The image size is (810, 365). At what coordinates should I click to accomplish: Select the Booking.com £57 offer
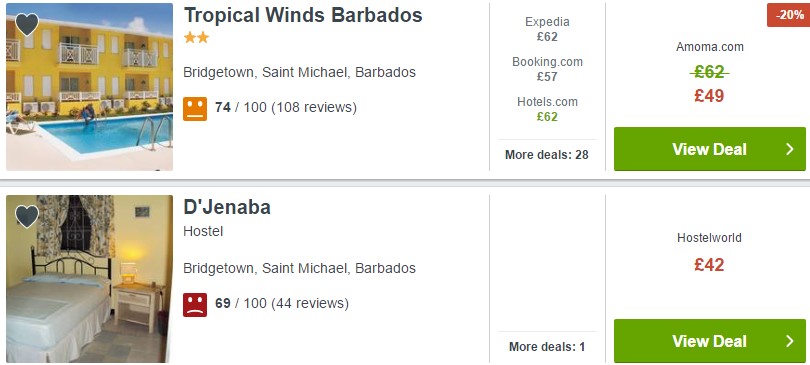[x=547, y=69]
